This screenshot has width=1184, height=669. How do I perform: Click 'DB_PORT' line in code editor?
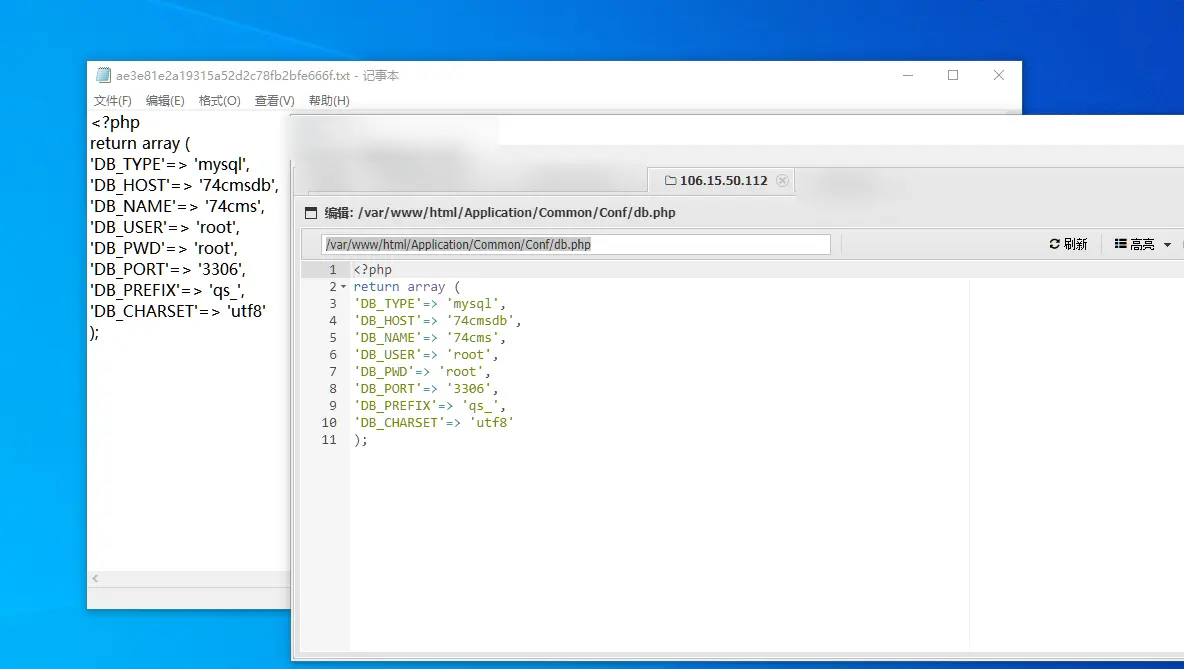pyautogui.click(x=426, y=389)
